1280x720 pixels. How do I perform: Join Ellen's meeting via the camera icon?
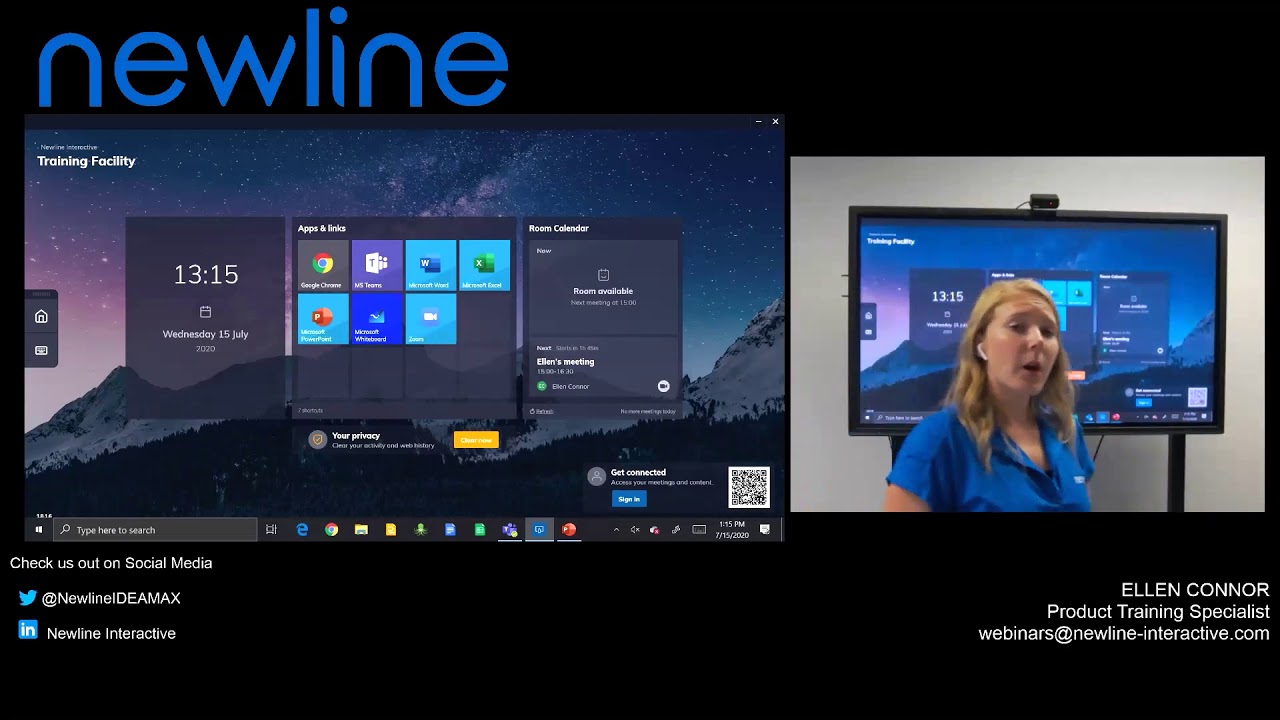point(663,386)
